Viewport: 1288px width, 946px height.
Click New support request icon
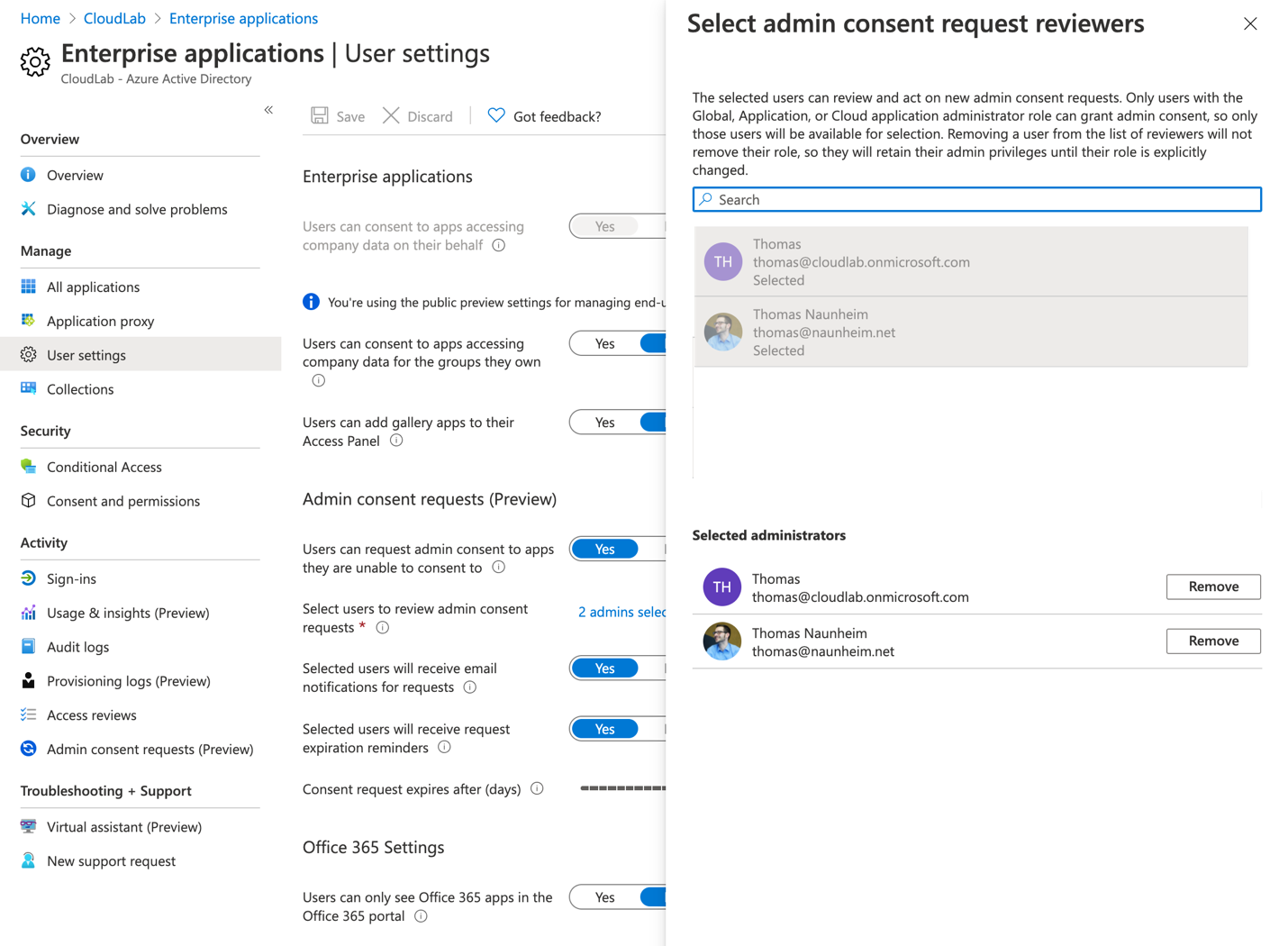click(x=28, y=861)
